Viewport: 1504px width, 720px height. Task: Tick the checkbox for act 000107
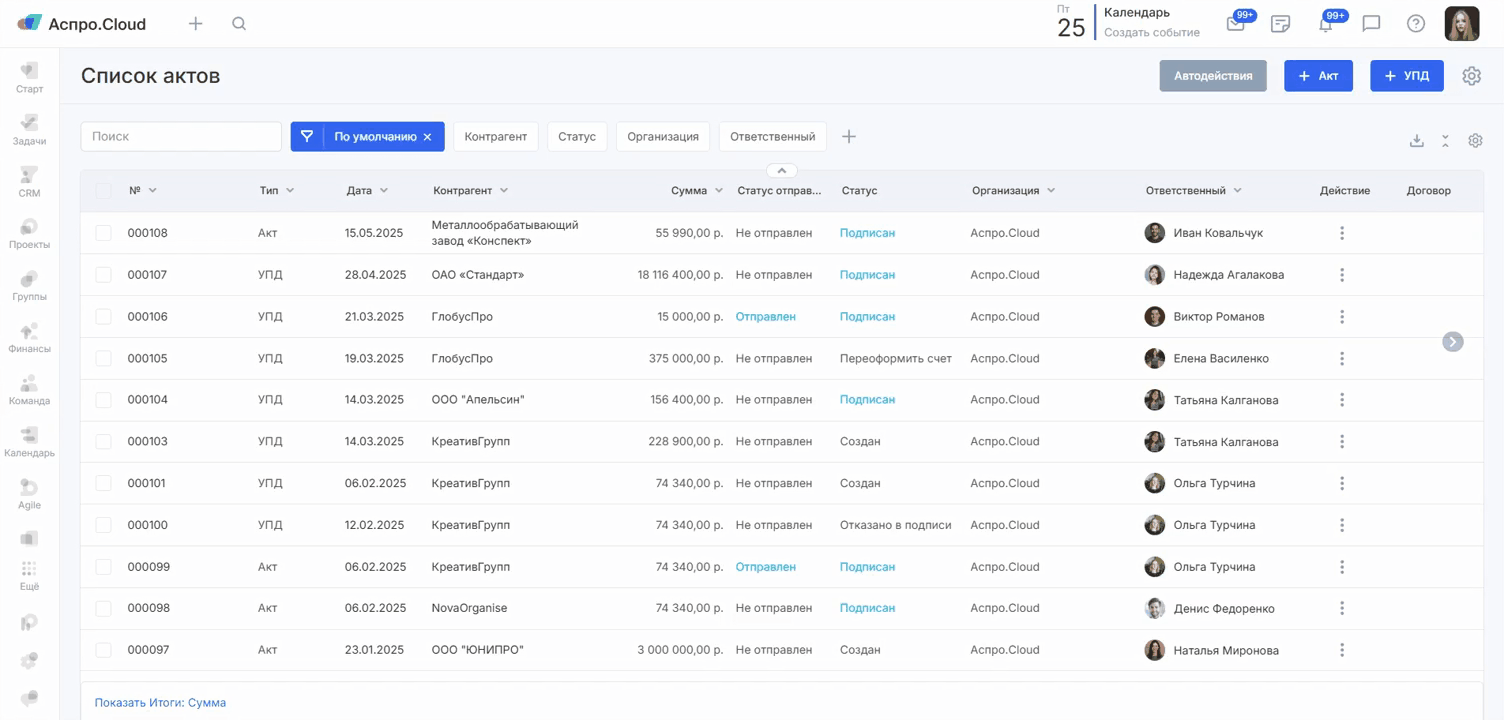tap(104, 275)
